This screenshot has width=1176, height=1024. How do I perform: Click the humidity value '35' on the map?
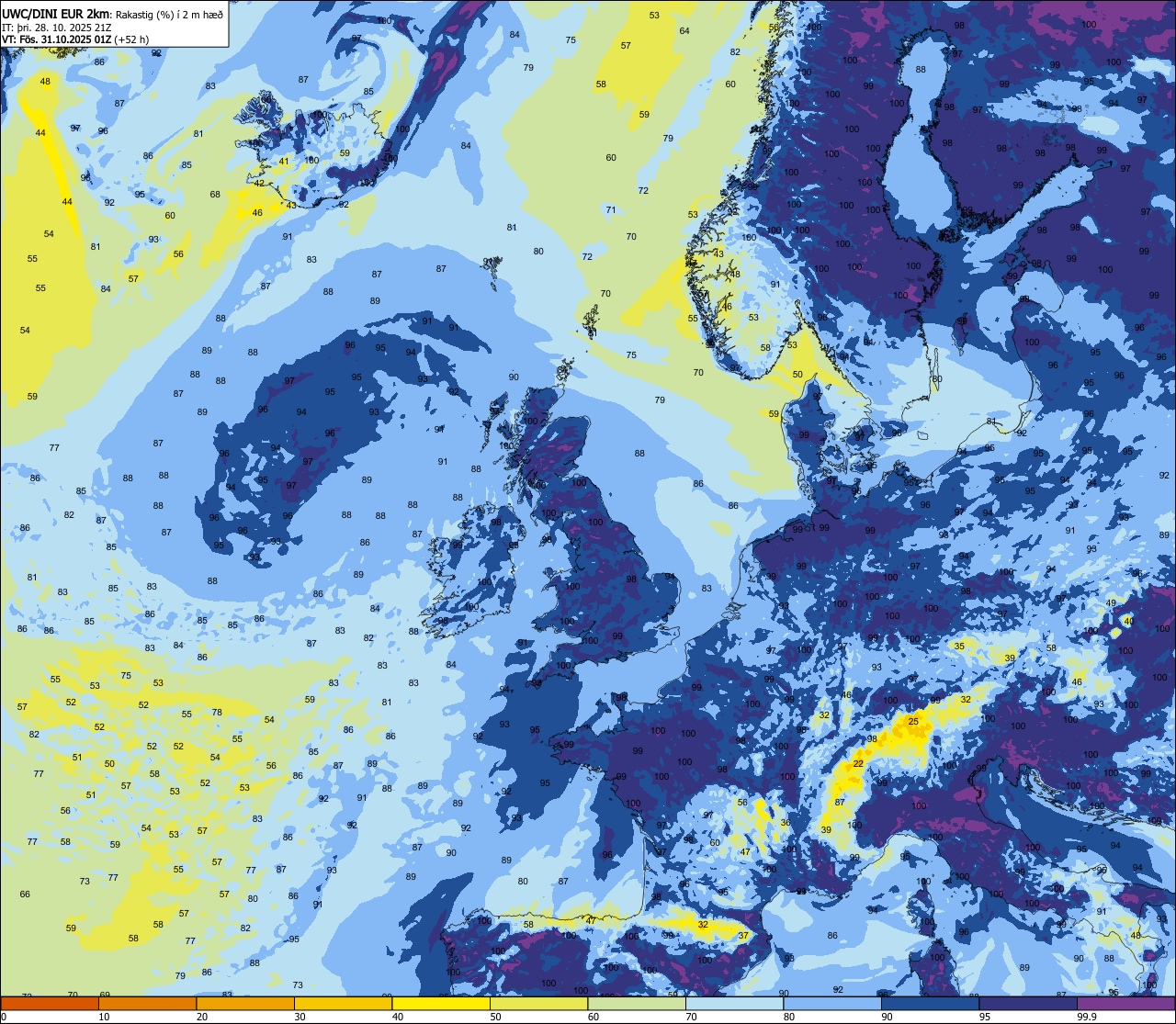click(959, 647)
